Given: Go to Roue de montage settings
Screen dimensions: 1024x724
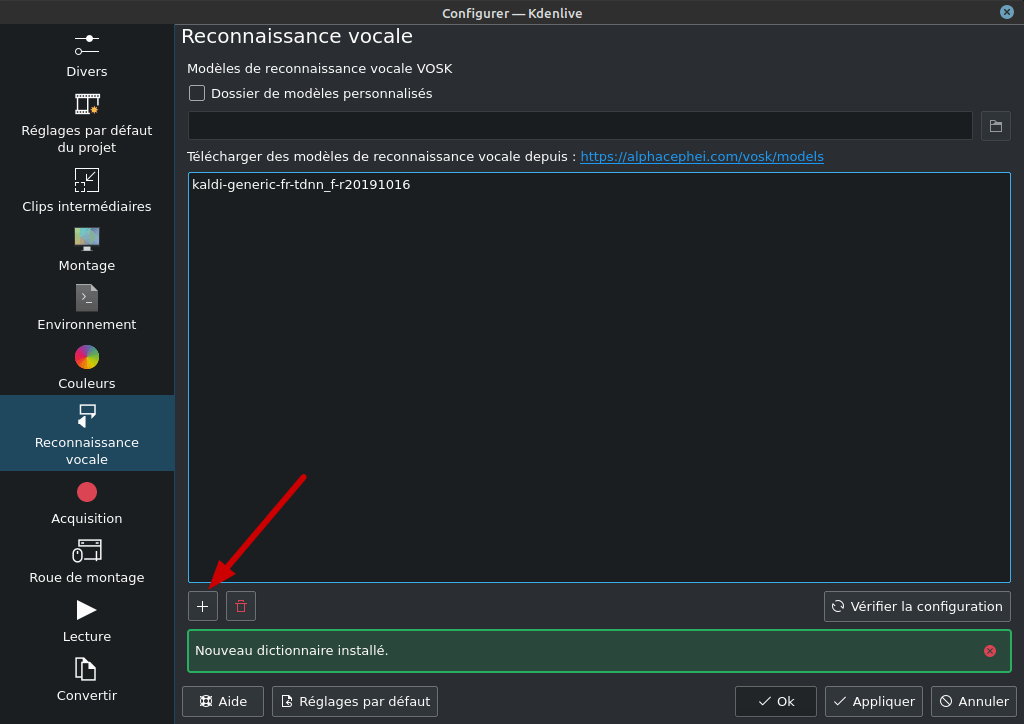Looking at the screenshot, I should 87,561.
